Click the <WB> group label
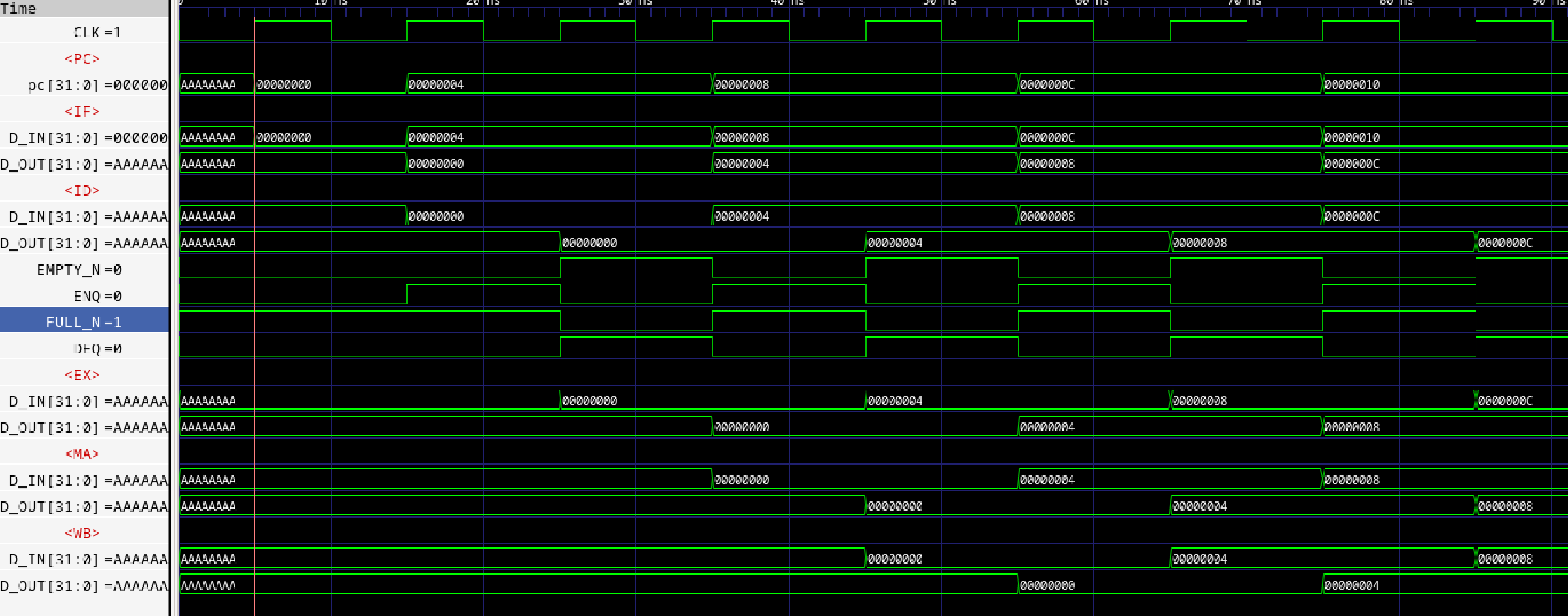Image resolution: width=1568 pixels, height=616 pixels. click(82, 533)
